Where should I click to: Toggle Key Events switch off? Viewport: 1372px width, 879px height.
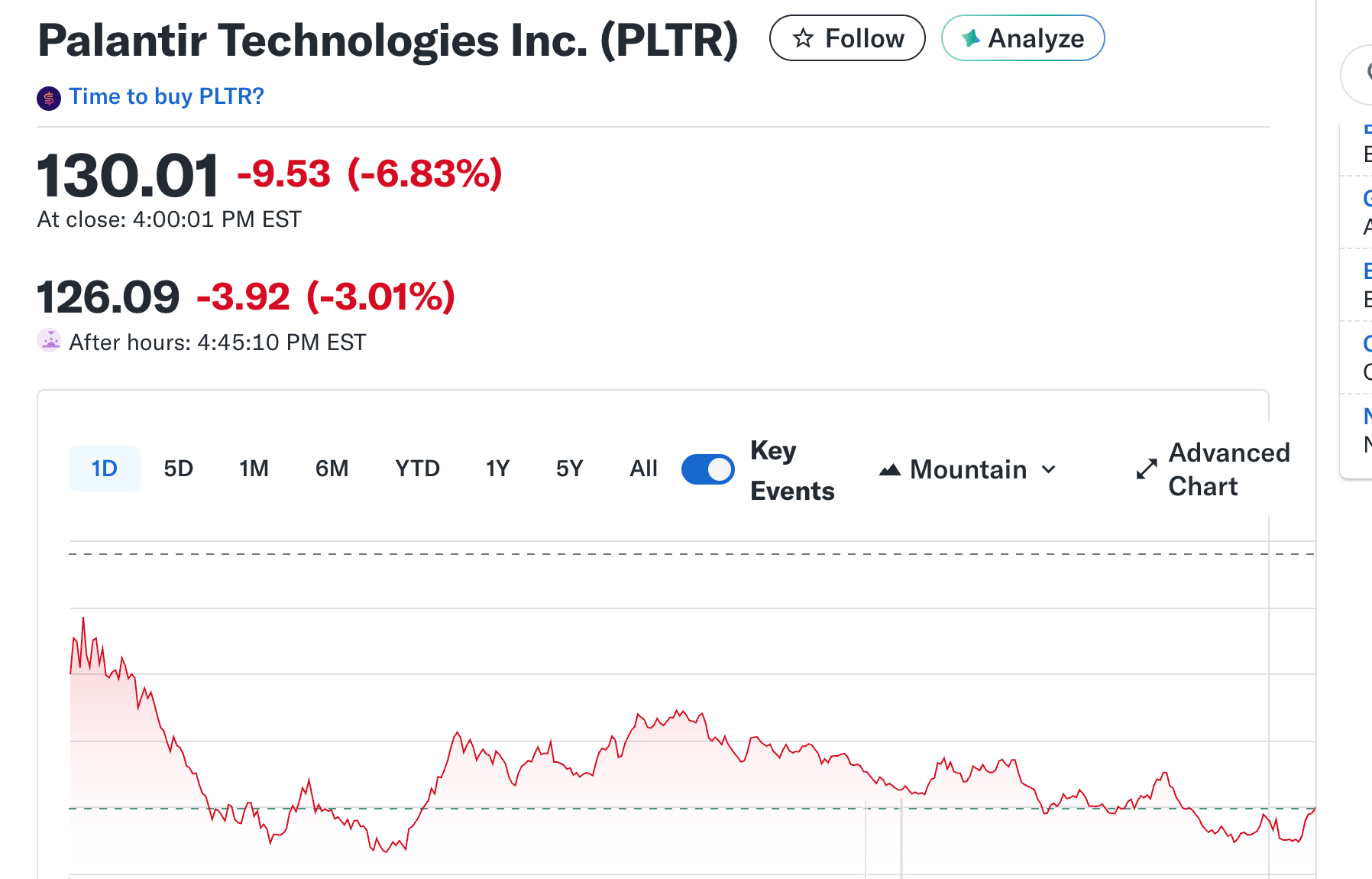pos(708,469)
